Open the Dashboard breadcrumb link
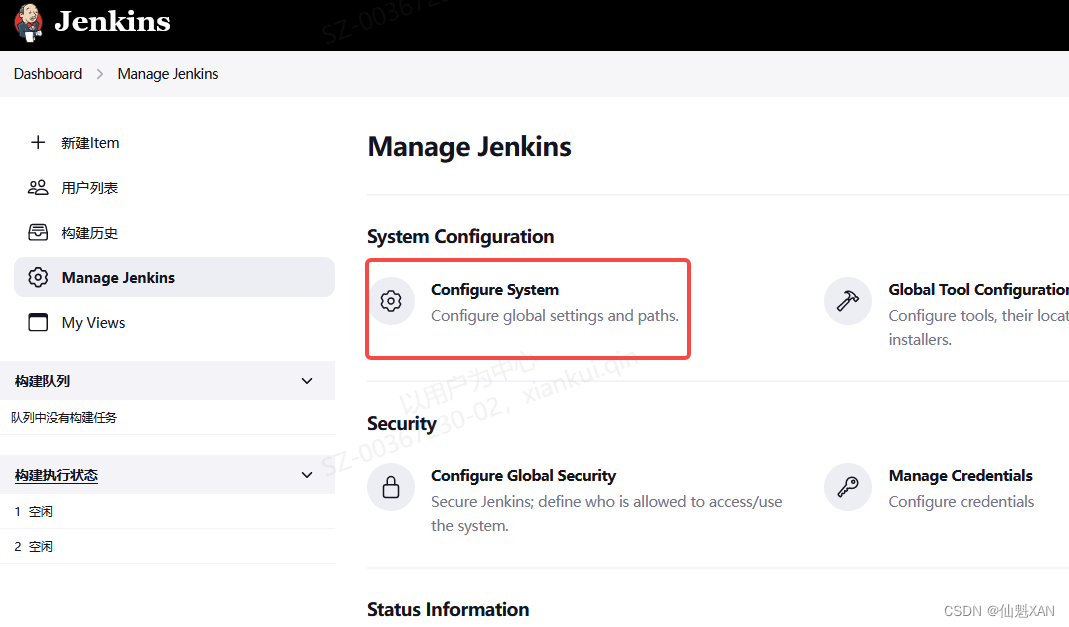Viewport: 1069px width, 627px height. (x=47, y=73)
